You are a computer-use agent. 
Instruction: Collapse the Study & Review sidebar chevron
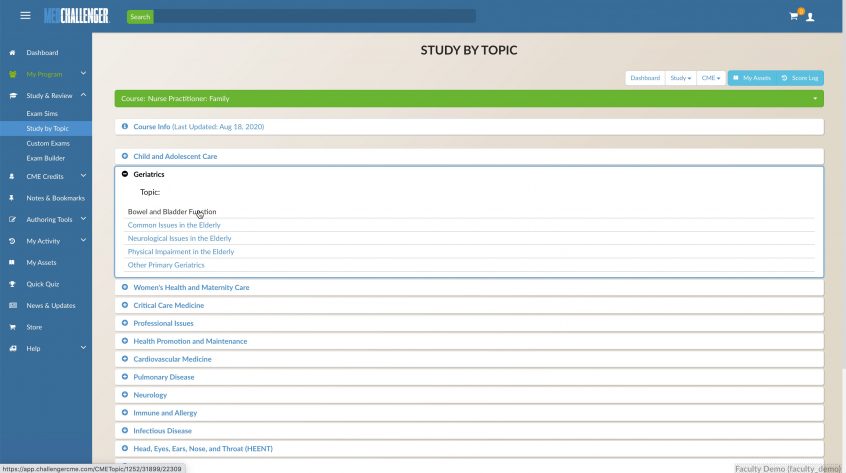pyautogui.click(x=83, y=95)
